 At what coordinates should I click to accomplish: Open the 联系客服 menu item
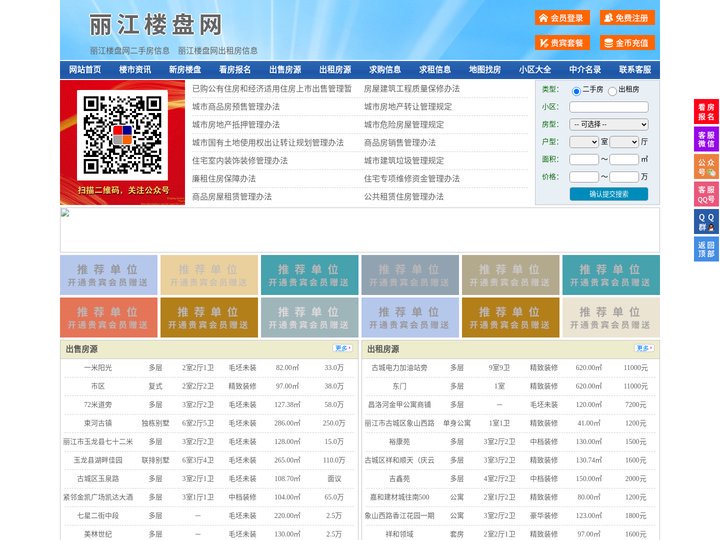point(635,70)
